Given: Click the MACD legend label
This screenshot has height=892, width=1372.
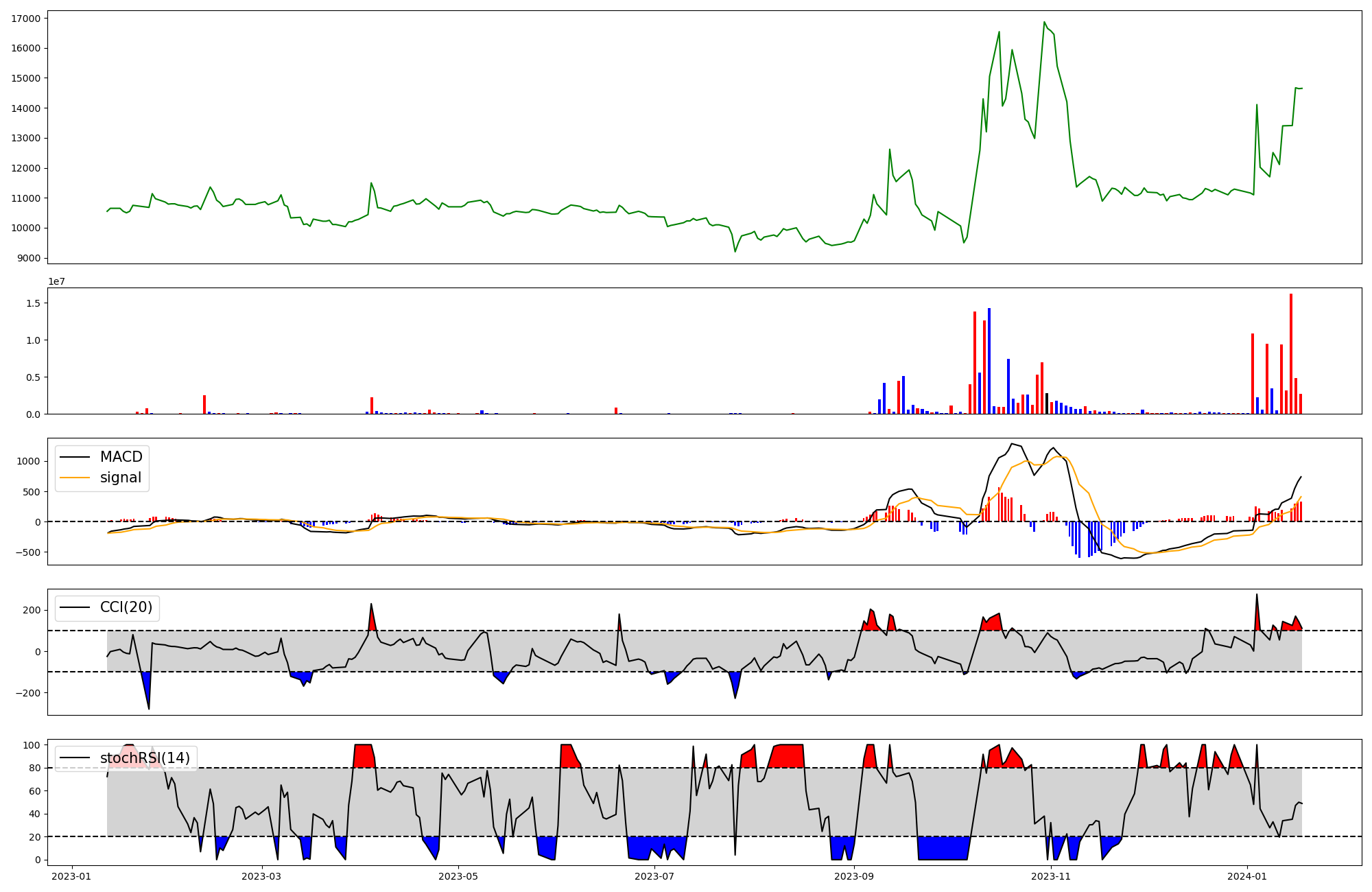Looking at the screenshot, I should click(121, 457).
